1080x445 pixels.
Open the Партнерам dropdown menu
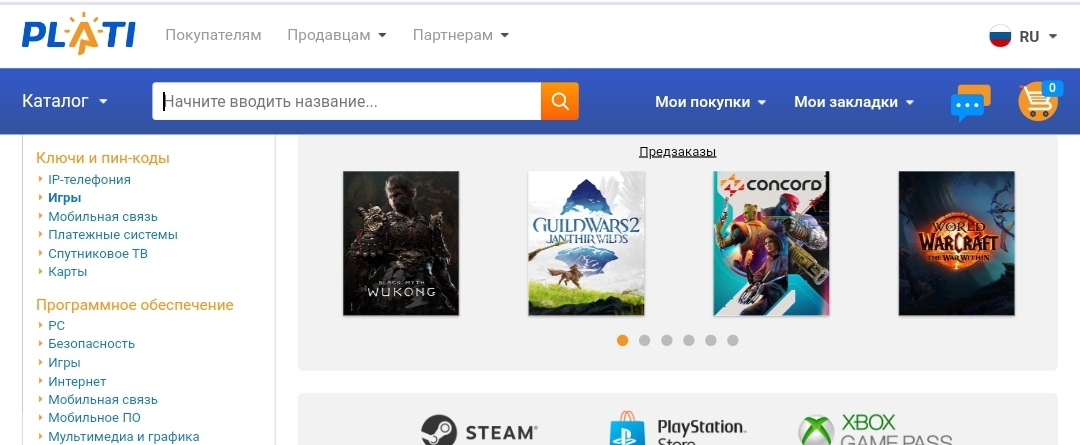461,35
